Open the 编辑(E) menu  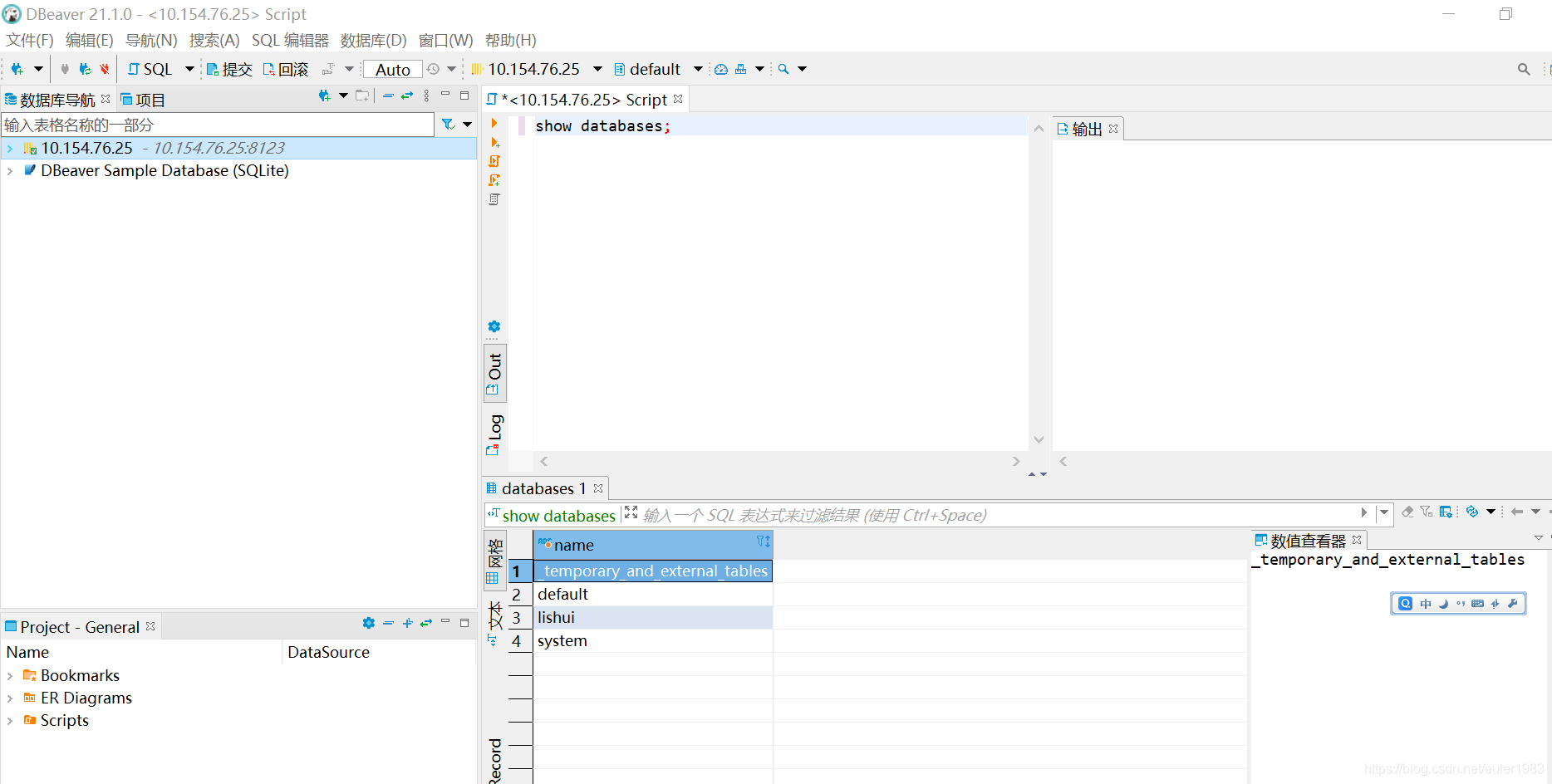pyautogui.click(x=89, y=40)
